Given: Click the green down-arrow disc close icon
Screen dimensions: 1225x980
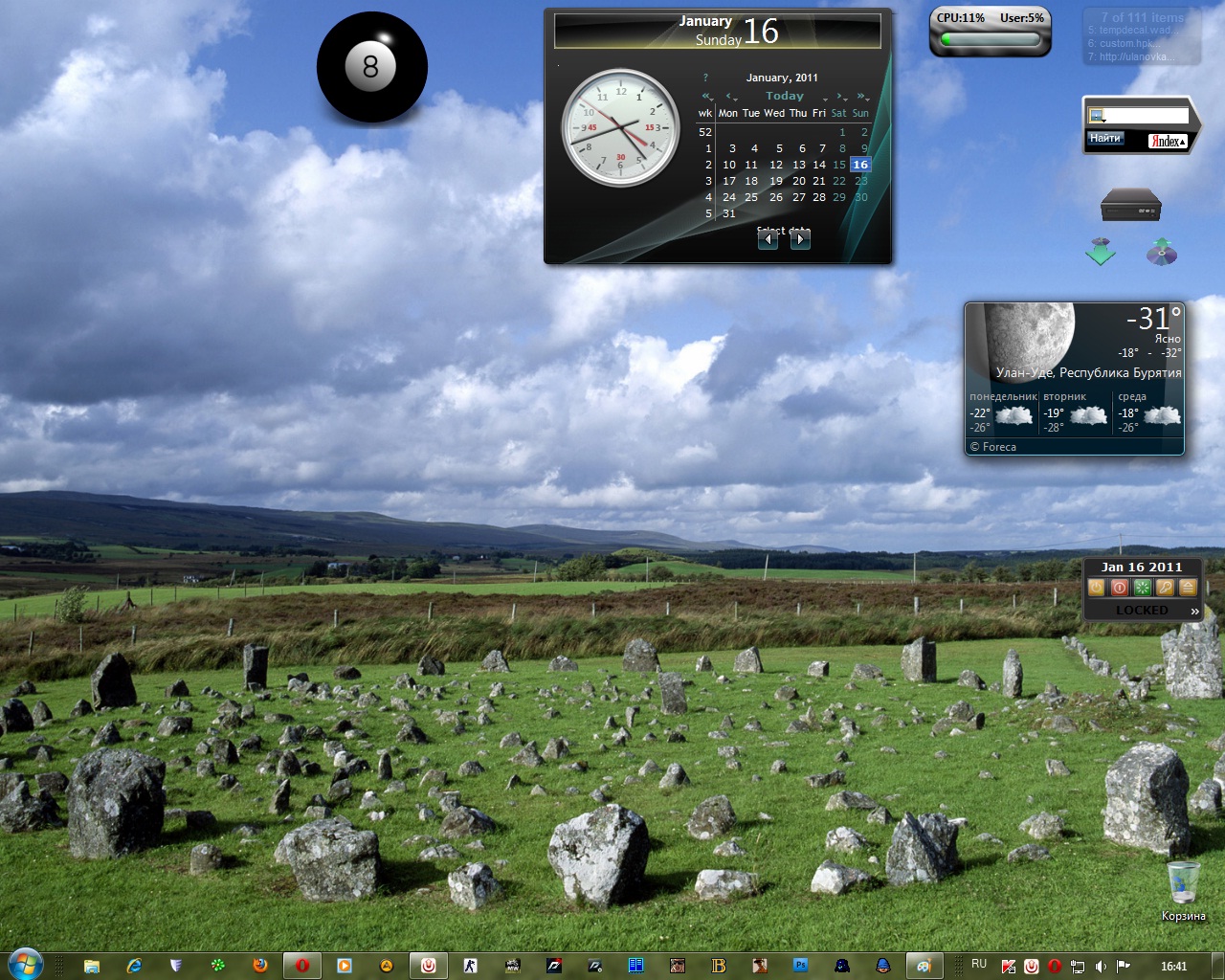Looking at the screenshot, I should click(x=1101, y=252).
